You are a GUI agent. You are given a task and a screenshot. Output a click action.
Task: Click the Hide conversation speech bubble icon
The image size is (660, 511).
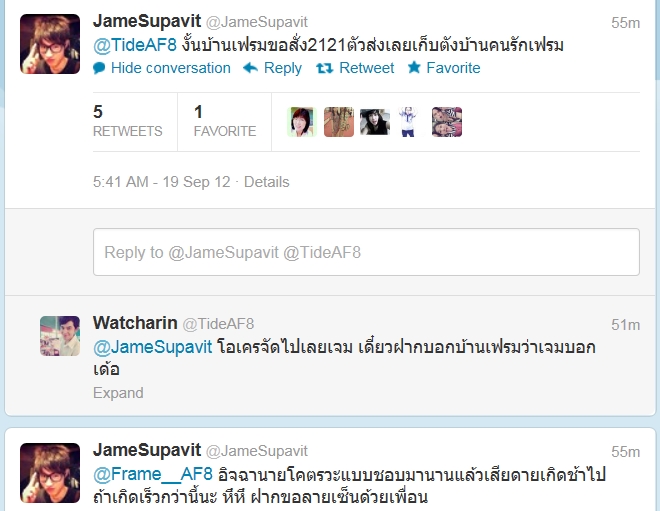[99, 68]
